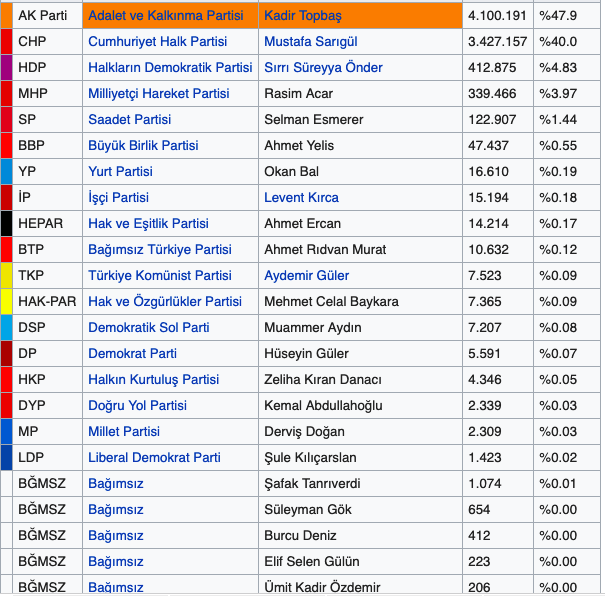
Task: Open the Levent Kırca candidate link
Action: point(301,198)
